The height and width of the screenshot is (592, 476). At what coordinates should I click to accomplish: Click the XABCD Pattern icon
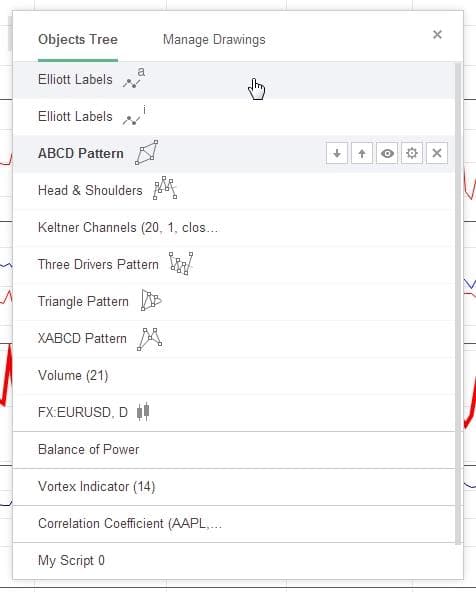pos(150,339)
